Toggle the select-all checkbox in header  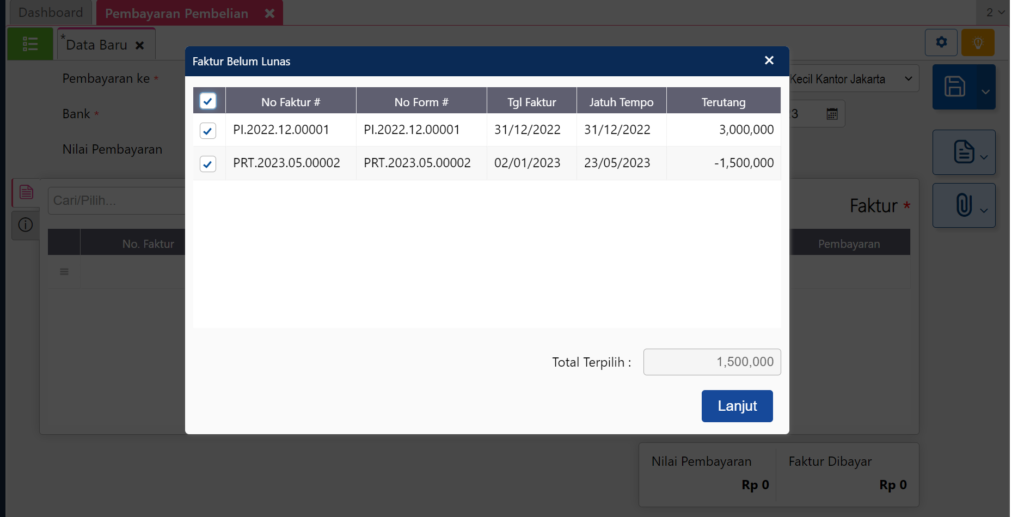[208, 100]
